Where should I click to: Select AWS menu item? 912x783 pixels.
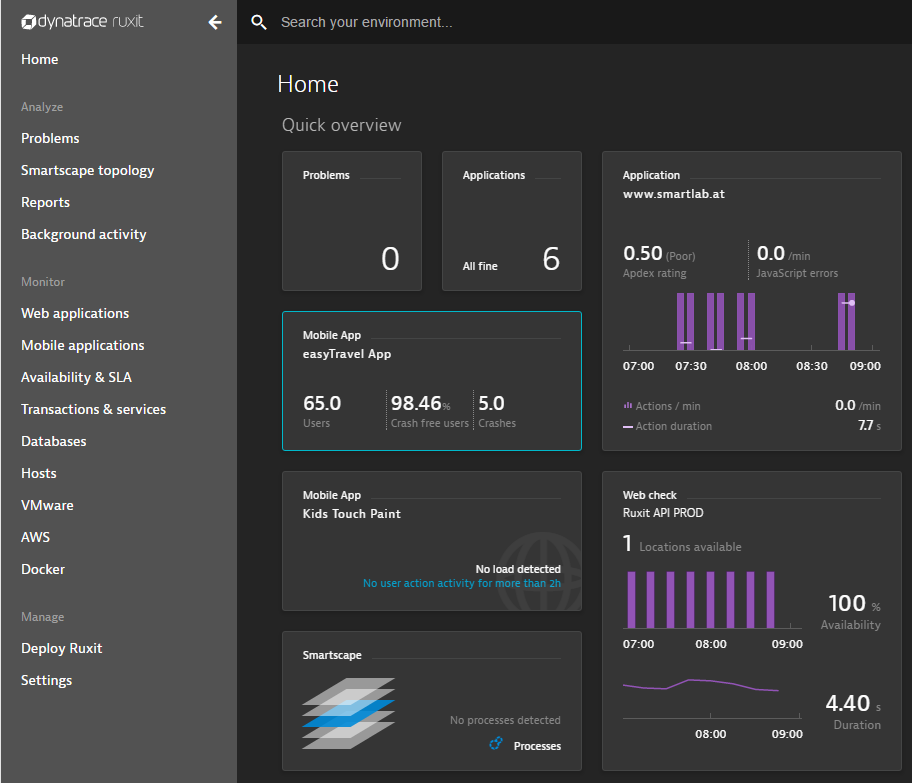(x=35, y=537)
